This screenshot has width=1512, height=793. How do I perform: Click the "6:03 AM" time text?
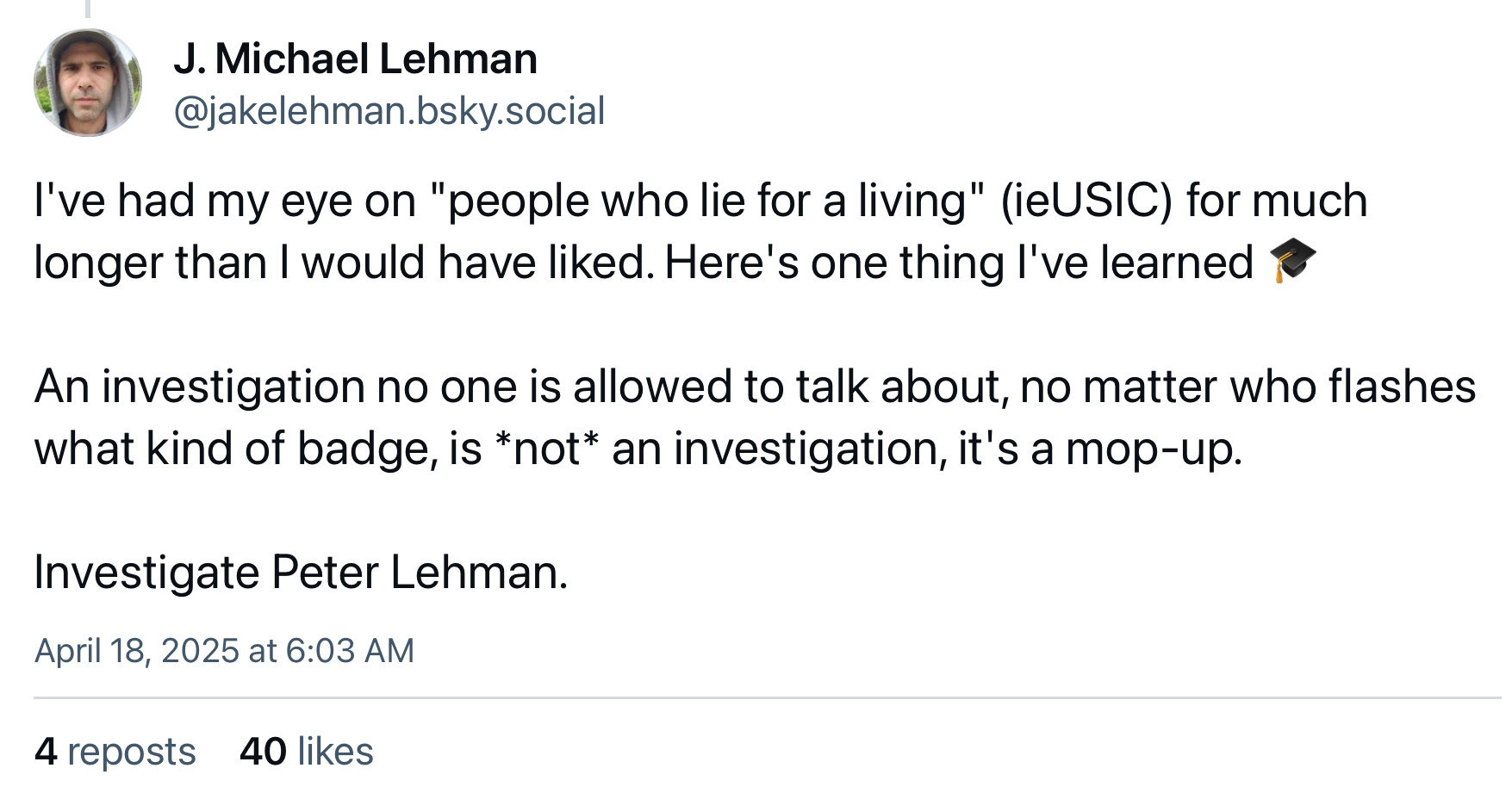click(349, 651)
